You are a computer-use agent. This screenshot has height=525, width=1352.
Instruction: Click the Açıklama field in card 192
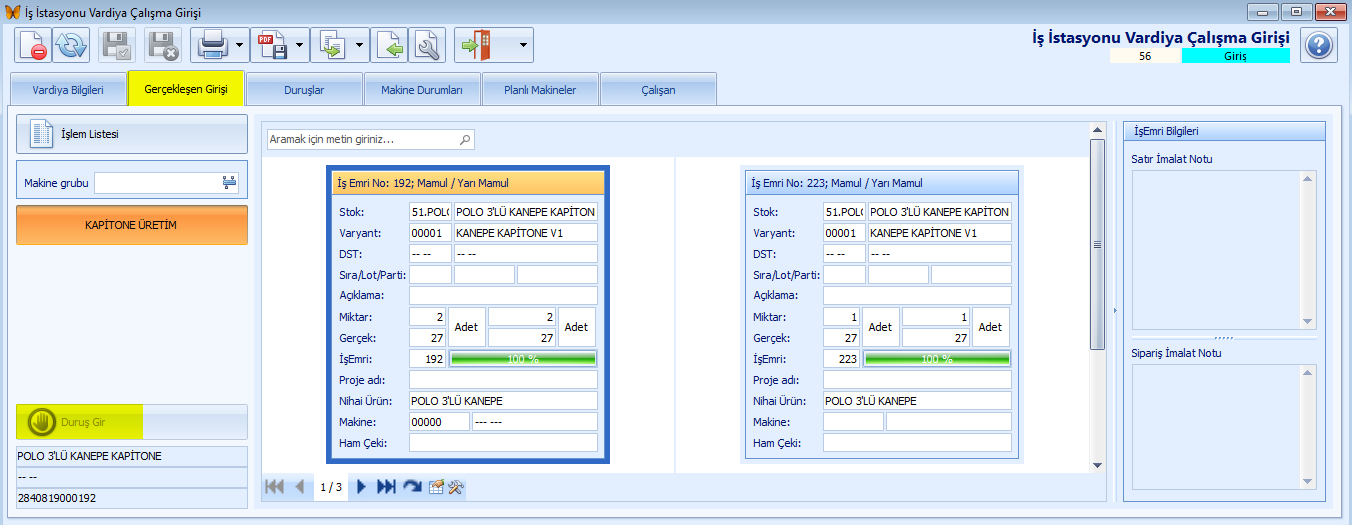[503, 296]
